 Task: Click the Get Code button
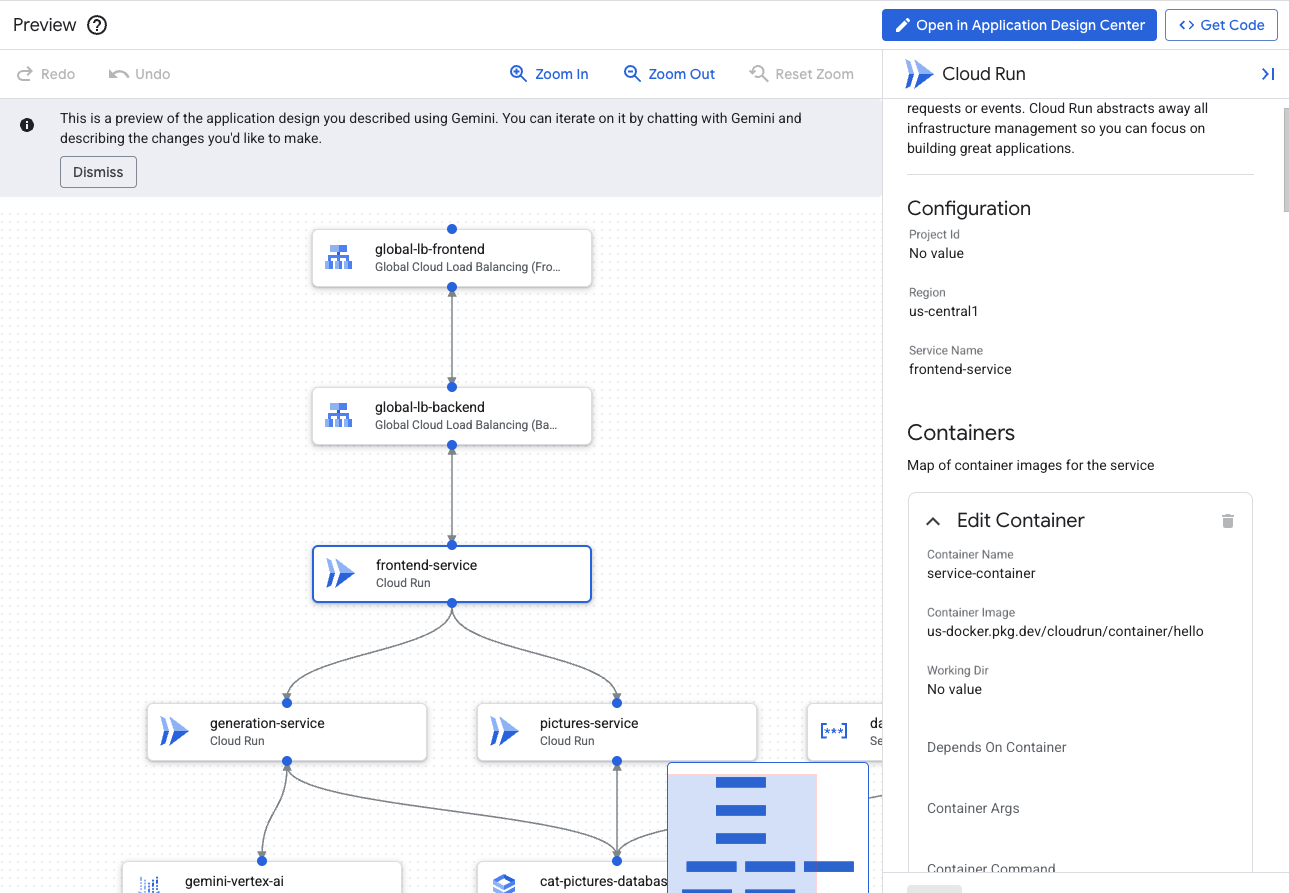(x=1221, y=25)
